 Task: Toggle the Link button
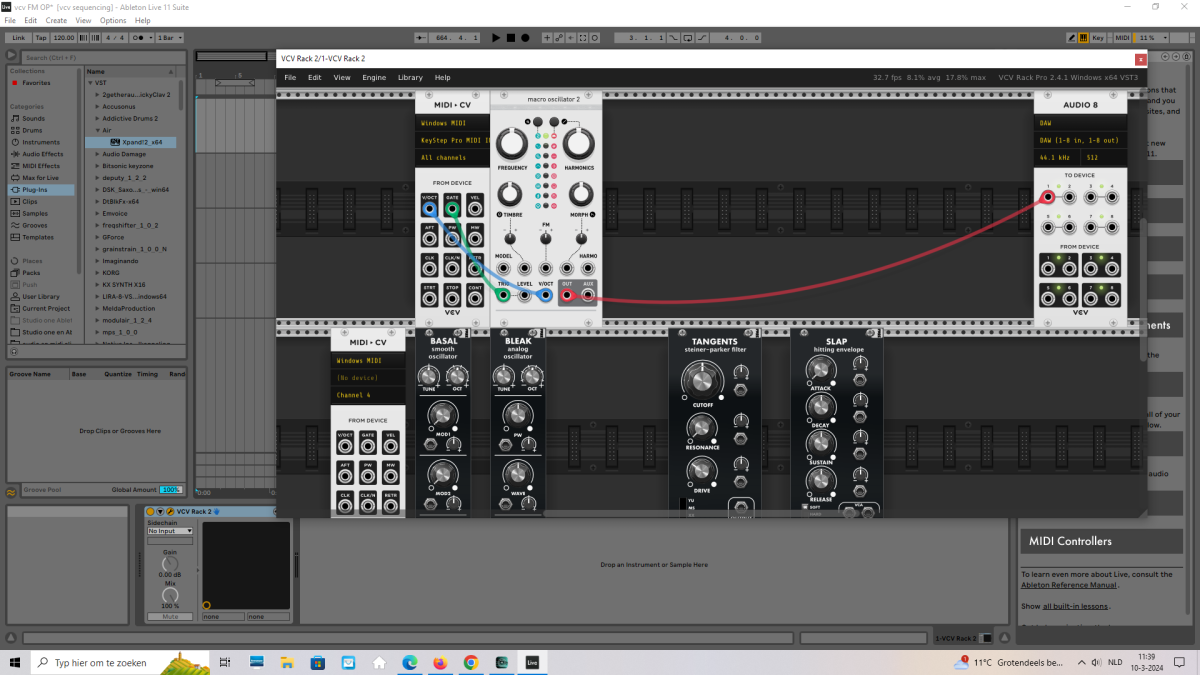point(19,37)
